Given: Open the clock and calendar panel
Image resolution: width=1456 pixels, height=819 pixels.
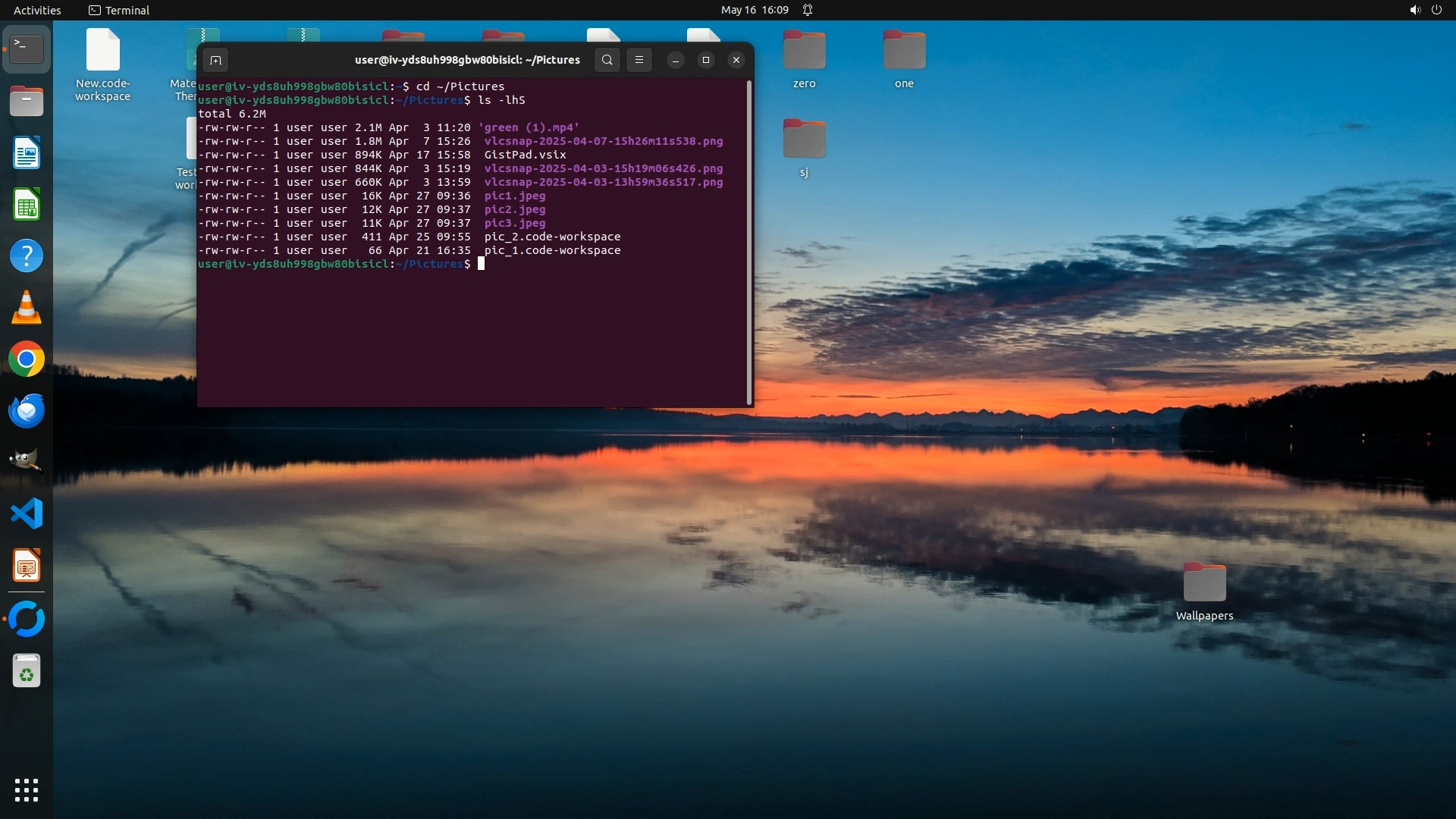Looking at the screenshot, I should coord(755,10).
